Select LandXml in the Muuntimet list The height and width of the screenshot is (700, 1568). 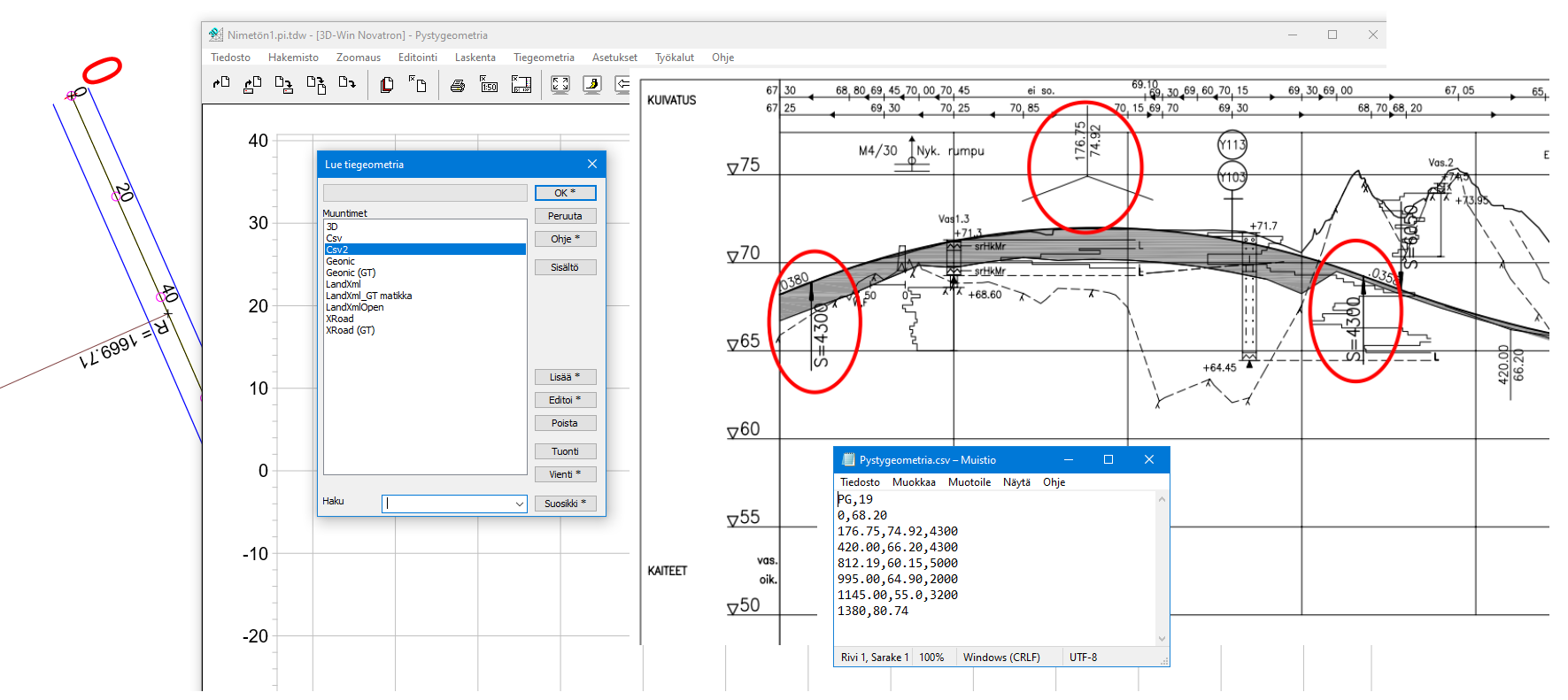pos(343,284)
